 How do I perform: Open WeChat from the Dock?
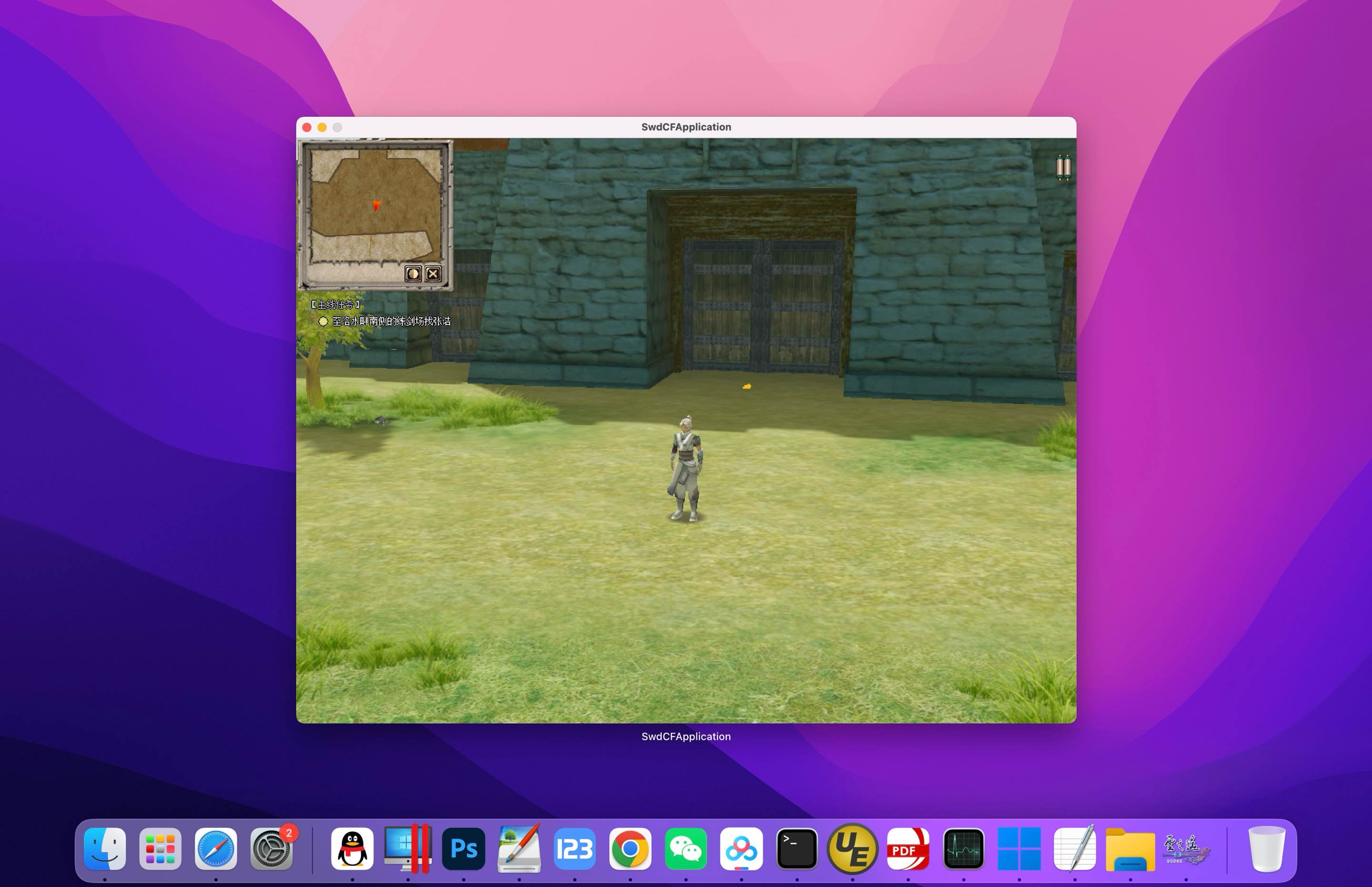686,848
